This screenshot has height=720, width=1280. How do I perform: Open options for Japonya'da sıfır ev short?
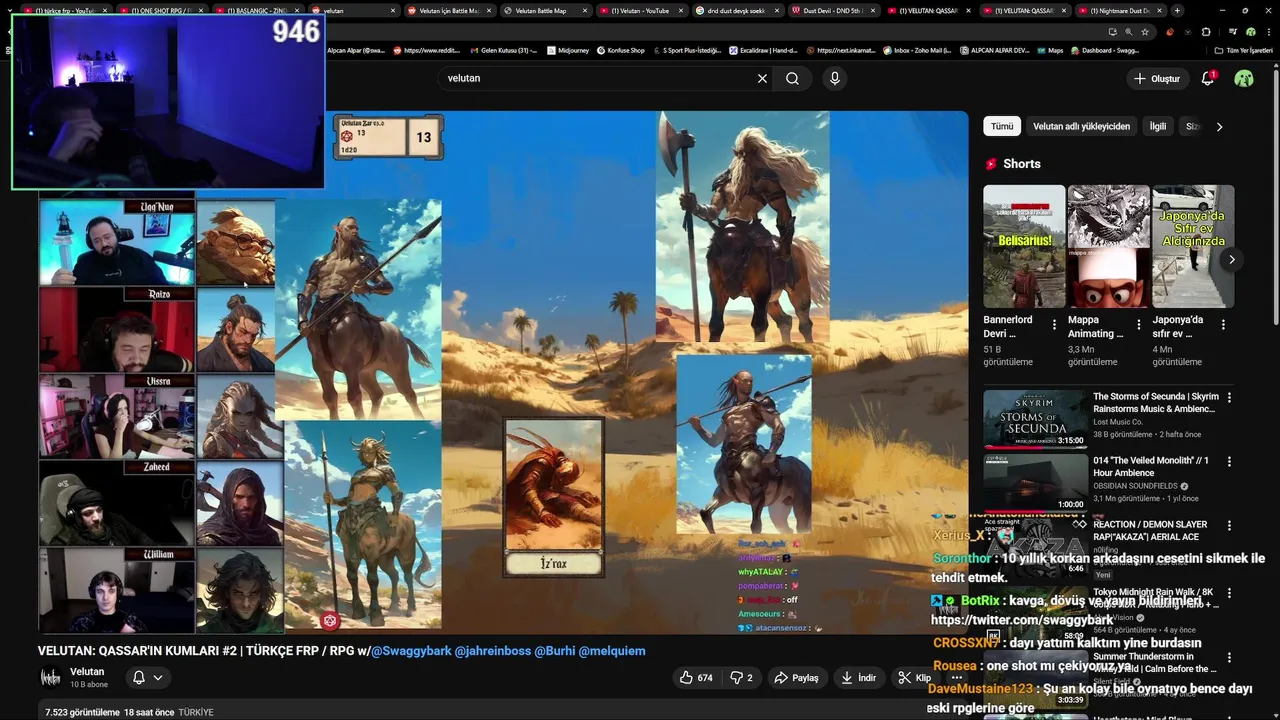[1223, 325]
